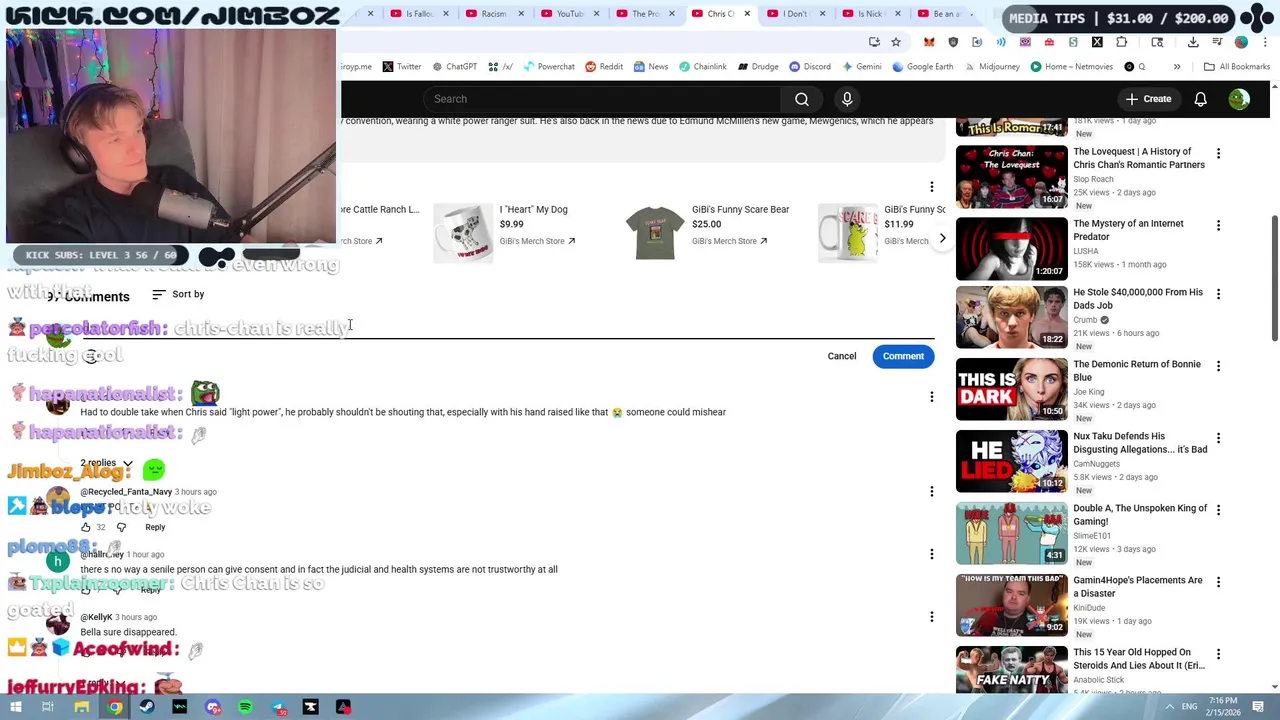1280x720 pixels.
Task: Open the All Bookmarks folder
Action: 1236,67
